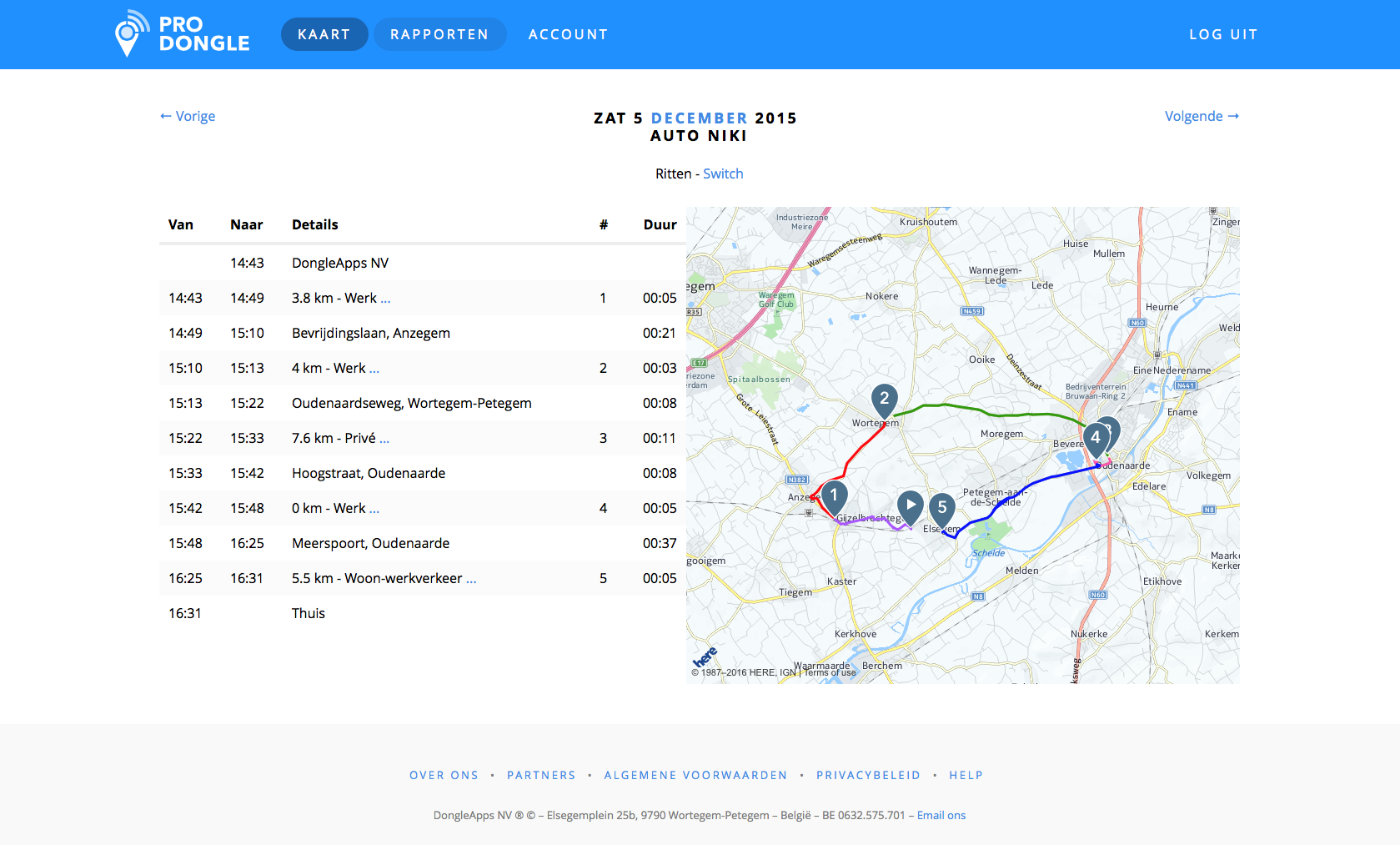Expand the 5.5 km Woon-werkverkeer trip details
Image resolution: width=1400 pixels, height=845 pixels.
pos(471,579)
